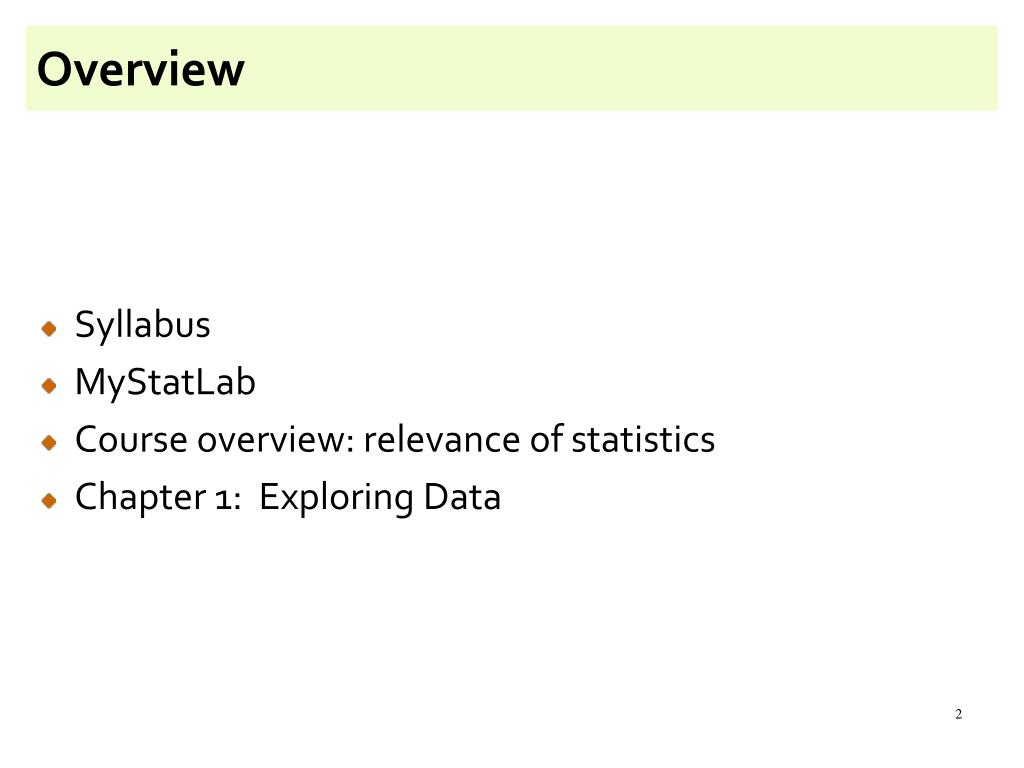Click the word Data

[462, 497]
